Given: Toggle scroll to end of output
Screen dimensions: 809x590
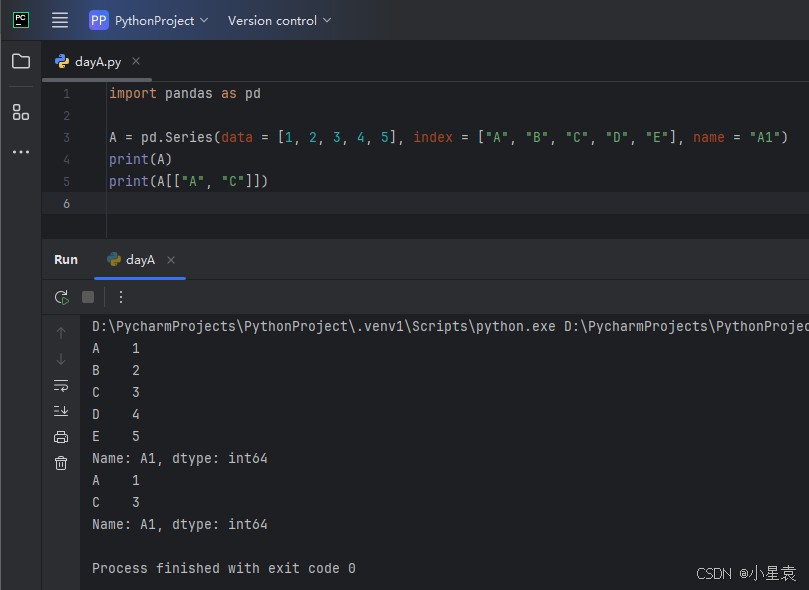Looking at the screenshot, I should pos(61,411).
